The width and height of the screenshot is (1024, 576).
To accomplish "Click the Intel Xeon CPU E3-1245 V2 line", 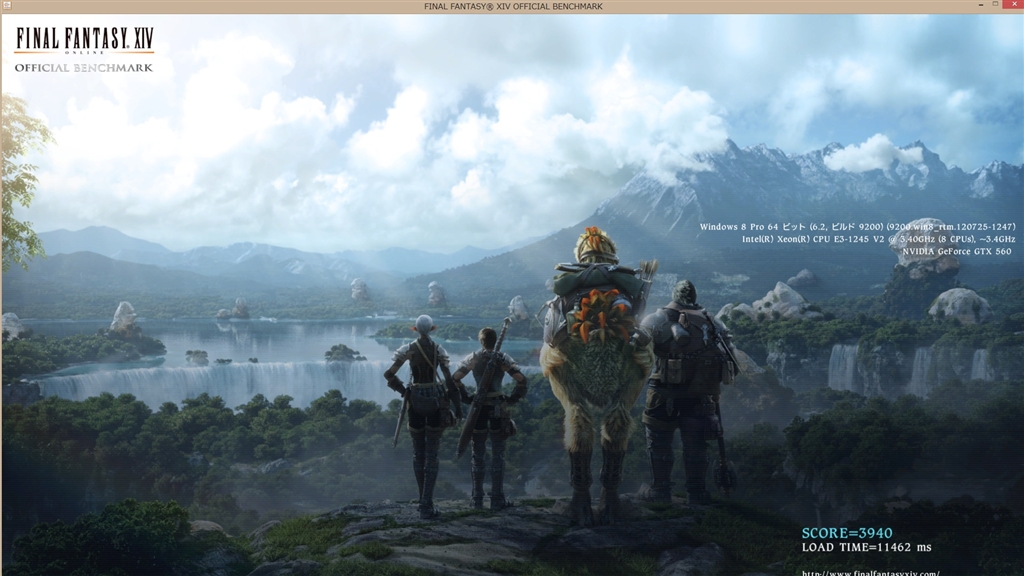I will [878, 239].
